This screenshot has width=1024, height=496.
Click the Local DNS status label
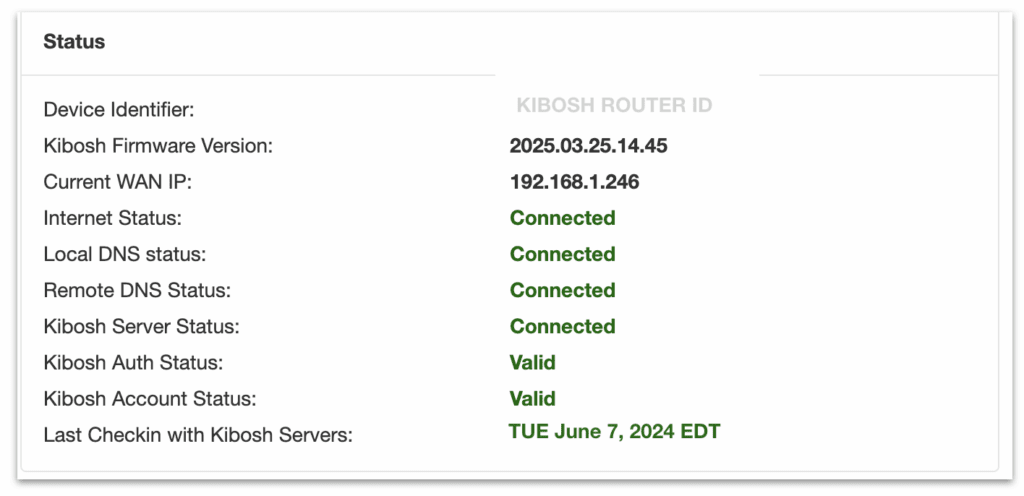tap(125, 254)
